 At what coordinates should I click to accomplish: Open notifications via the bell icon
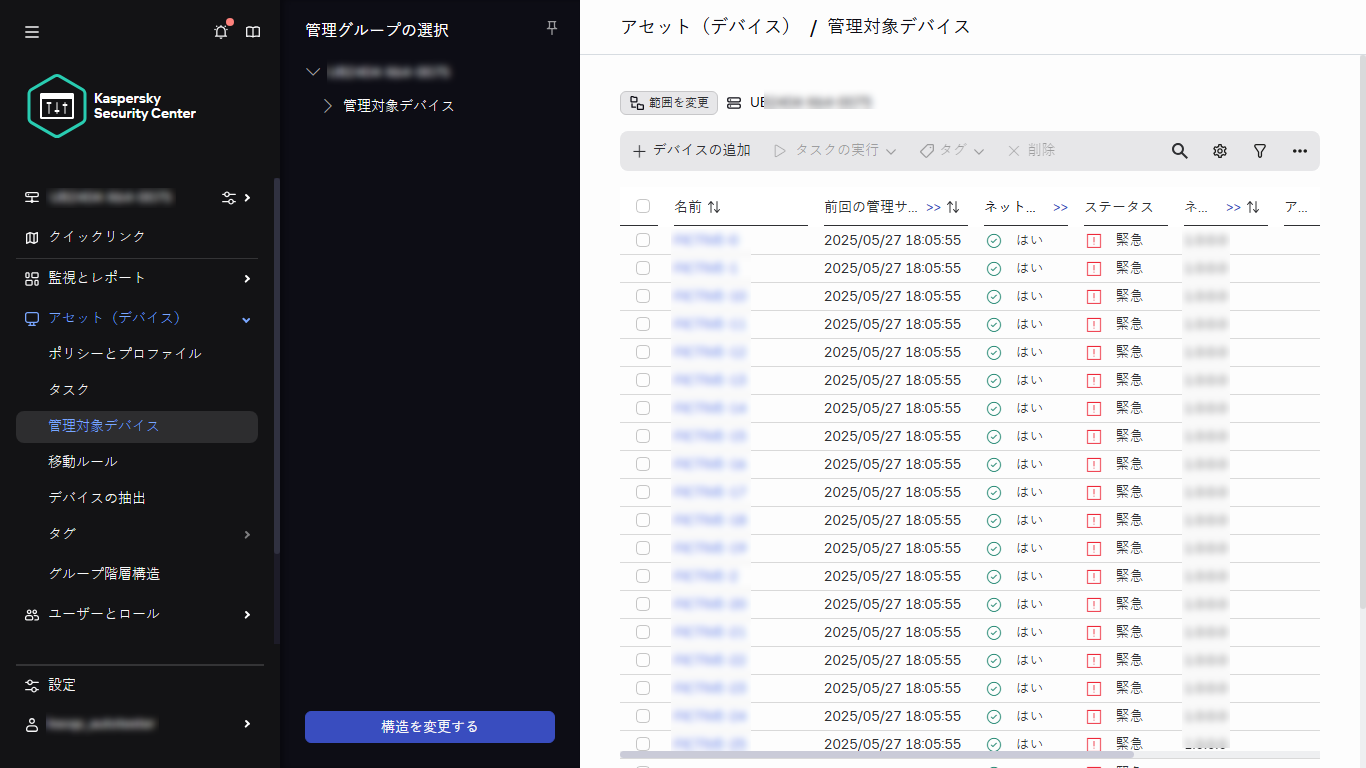220,31
